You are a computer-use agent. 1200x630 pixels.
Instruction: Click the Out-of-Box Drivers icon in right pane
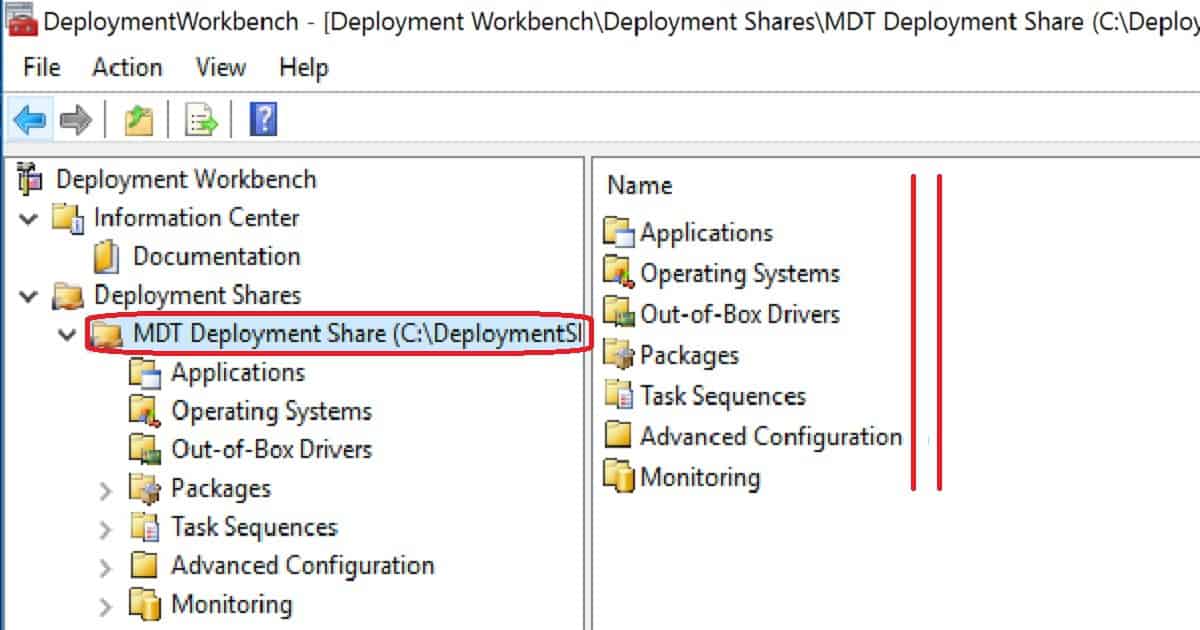[619, 314]
